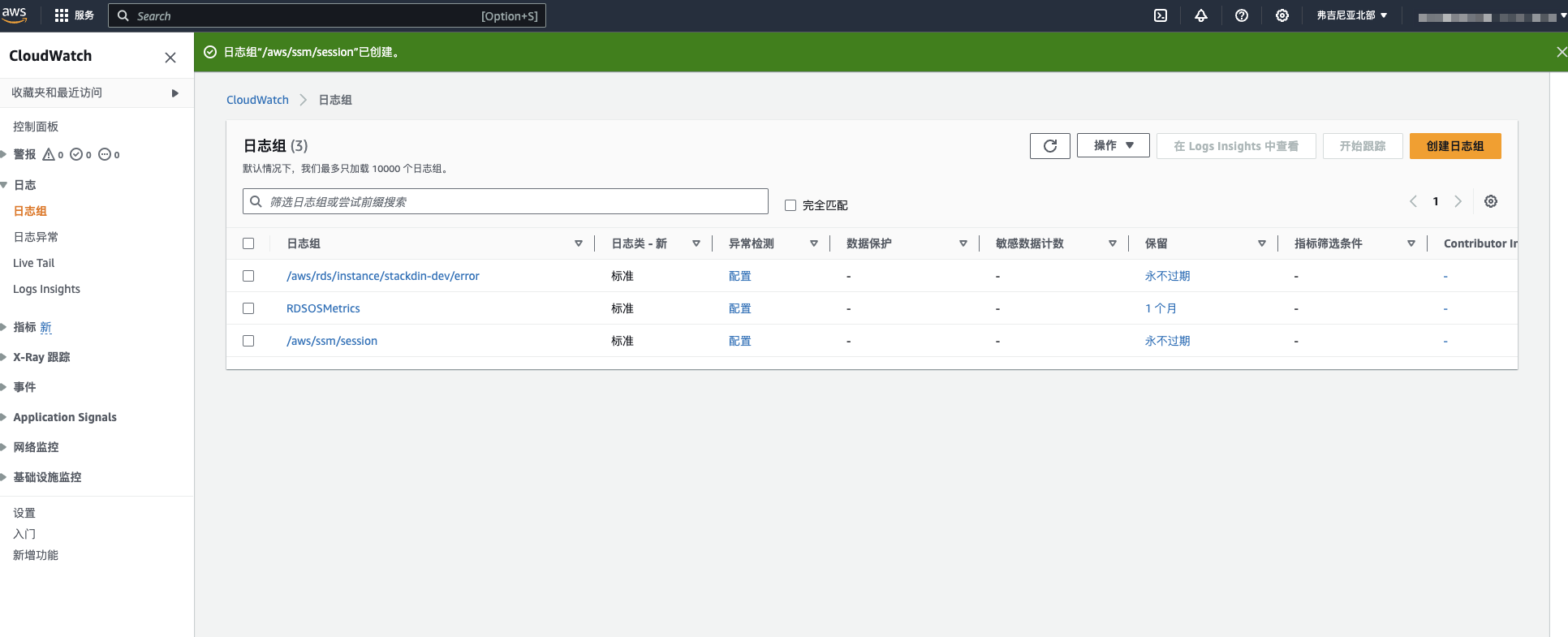This screenshot has height=637, width=1568.
Task: Open Logs Insights in the sidebar
Action: coord(46,289)
